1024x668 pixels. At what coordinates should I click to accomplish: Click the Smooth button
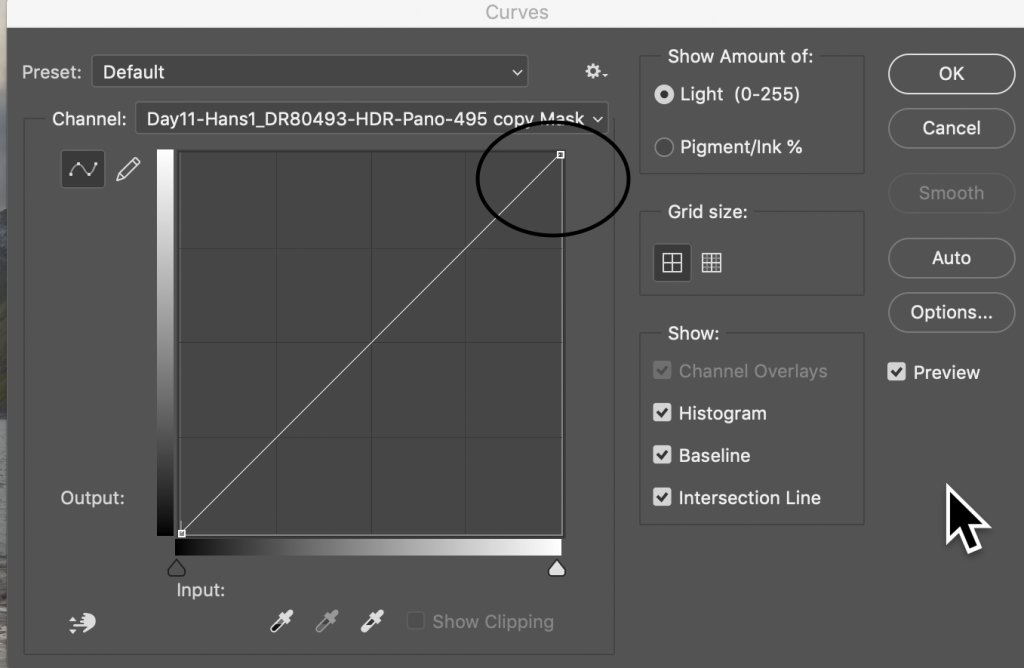coord(952,193)
